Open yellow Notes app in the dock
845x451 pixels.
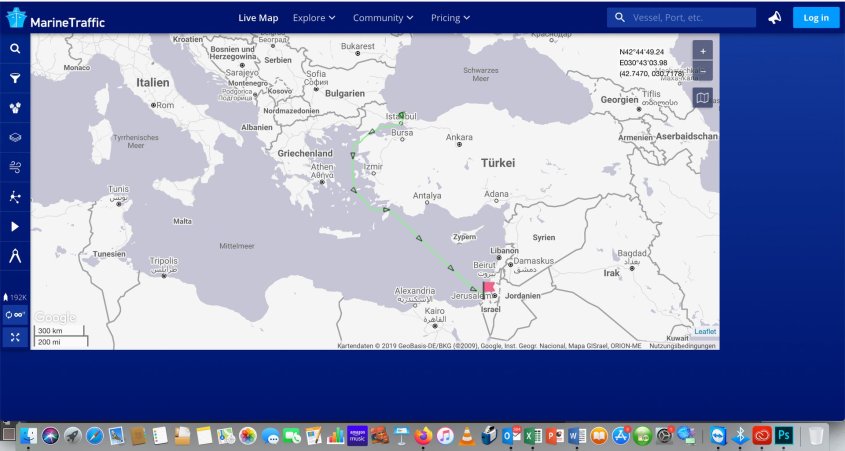[204, 435]
